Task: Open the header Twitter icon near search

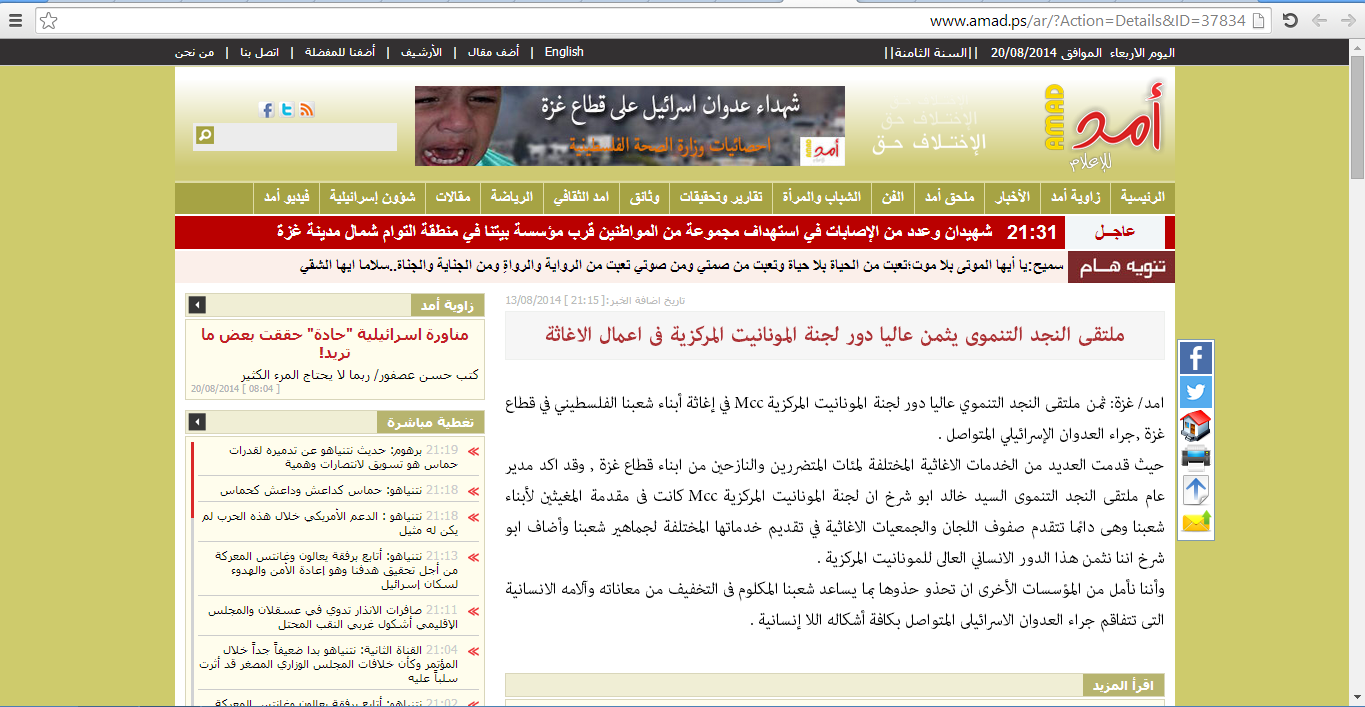Action: tap(287, 110)
